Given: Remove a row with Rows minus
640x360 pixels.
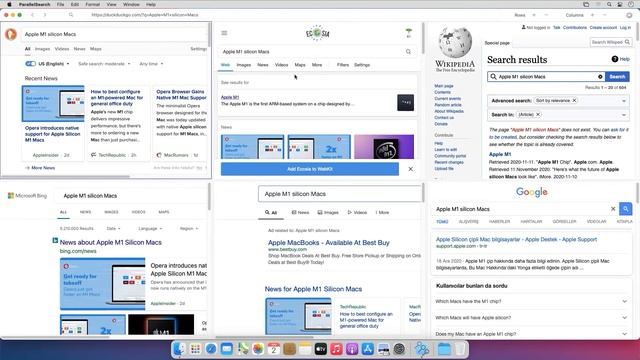Looking at the screenshot, I should pos(546,15).
